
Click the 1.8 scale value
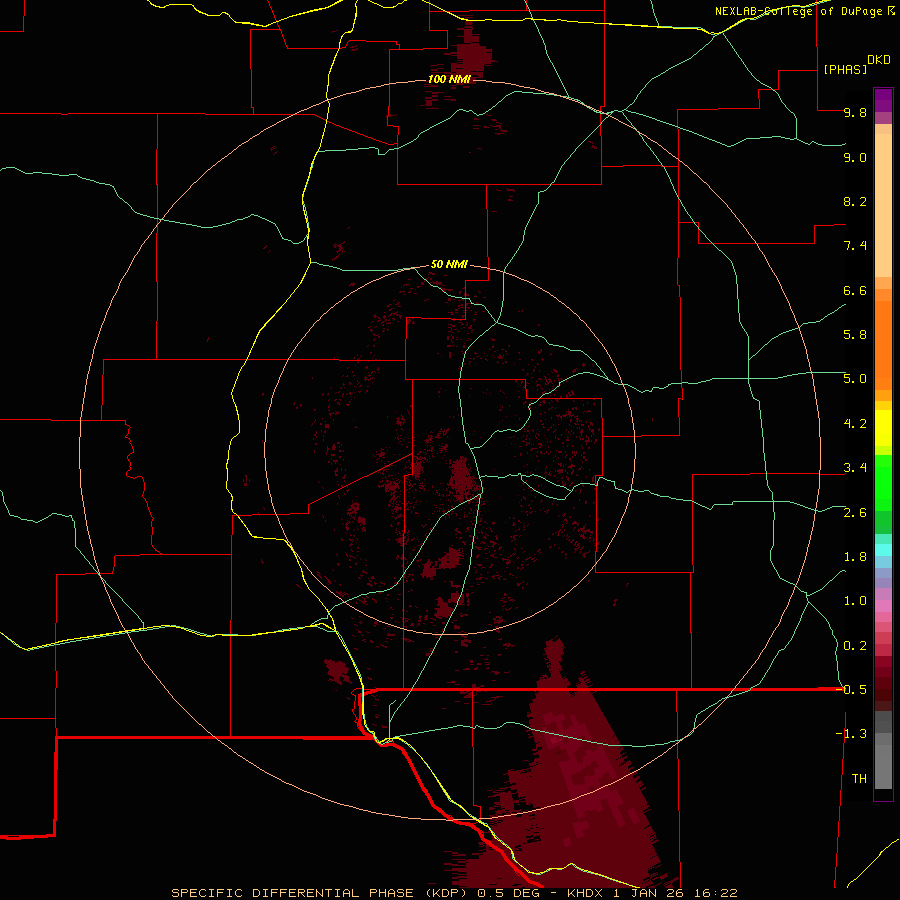[x=855, y=557]
